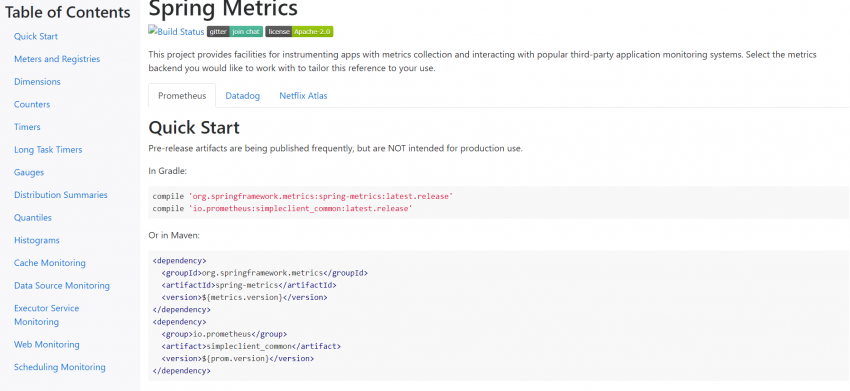This screenshot has height=391, width=850.
Task: Open the Counters section link
Action: click(32, 104)
